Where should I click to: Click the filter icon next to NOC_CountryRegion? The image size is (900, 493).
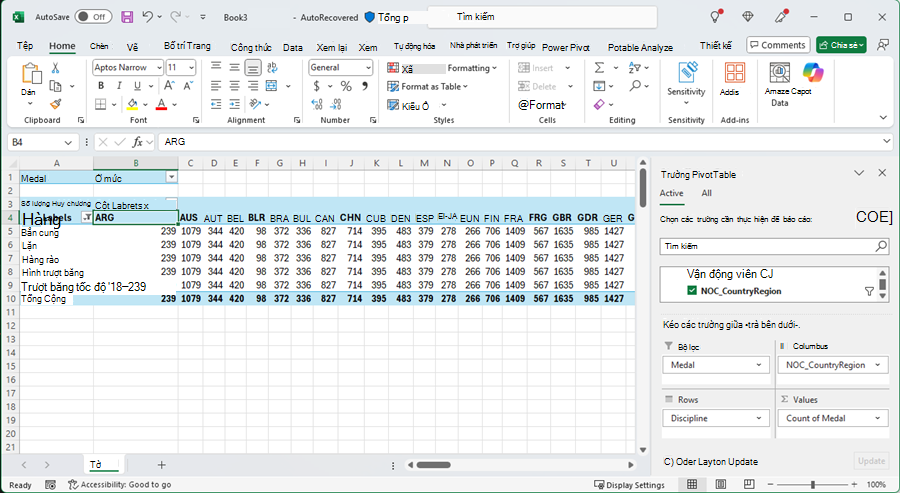tap(869, 291)
